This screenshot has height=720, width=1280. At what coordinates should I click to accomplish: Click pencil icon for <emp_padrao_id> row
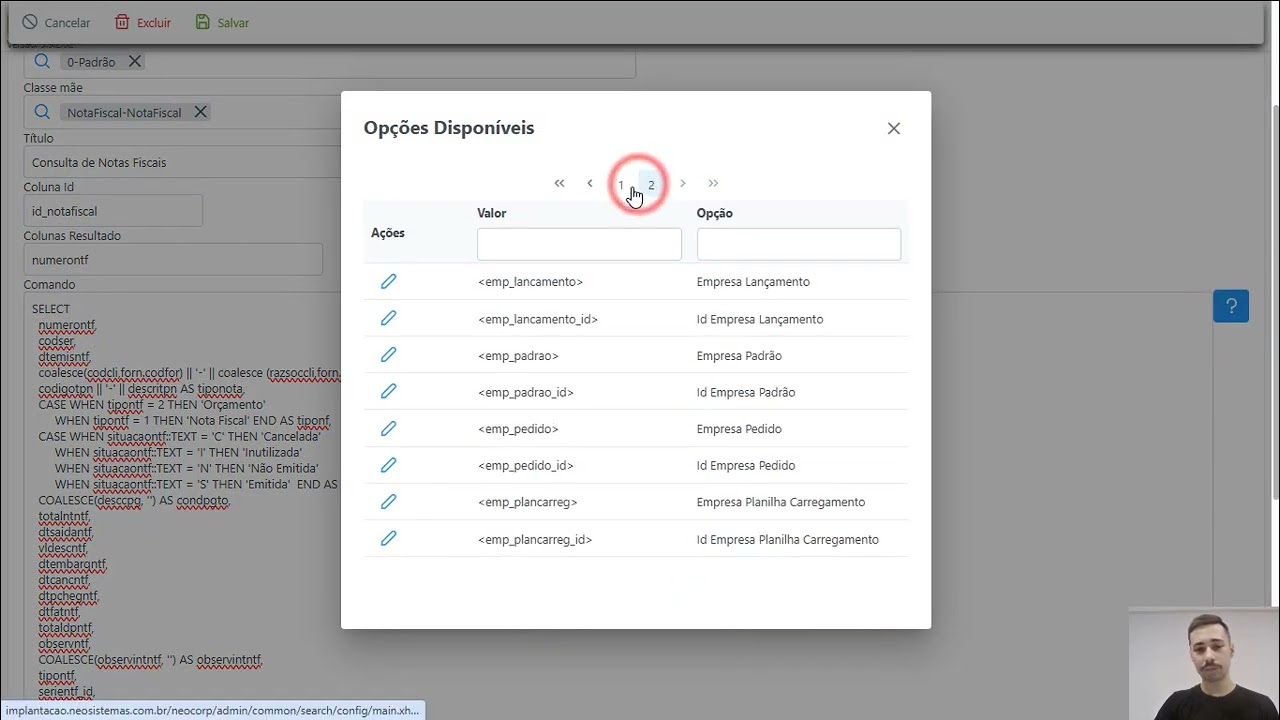coord(388,391)
